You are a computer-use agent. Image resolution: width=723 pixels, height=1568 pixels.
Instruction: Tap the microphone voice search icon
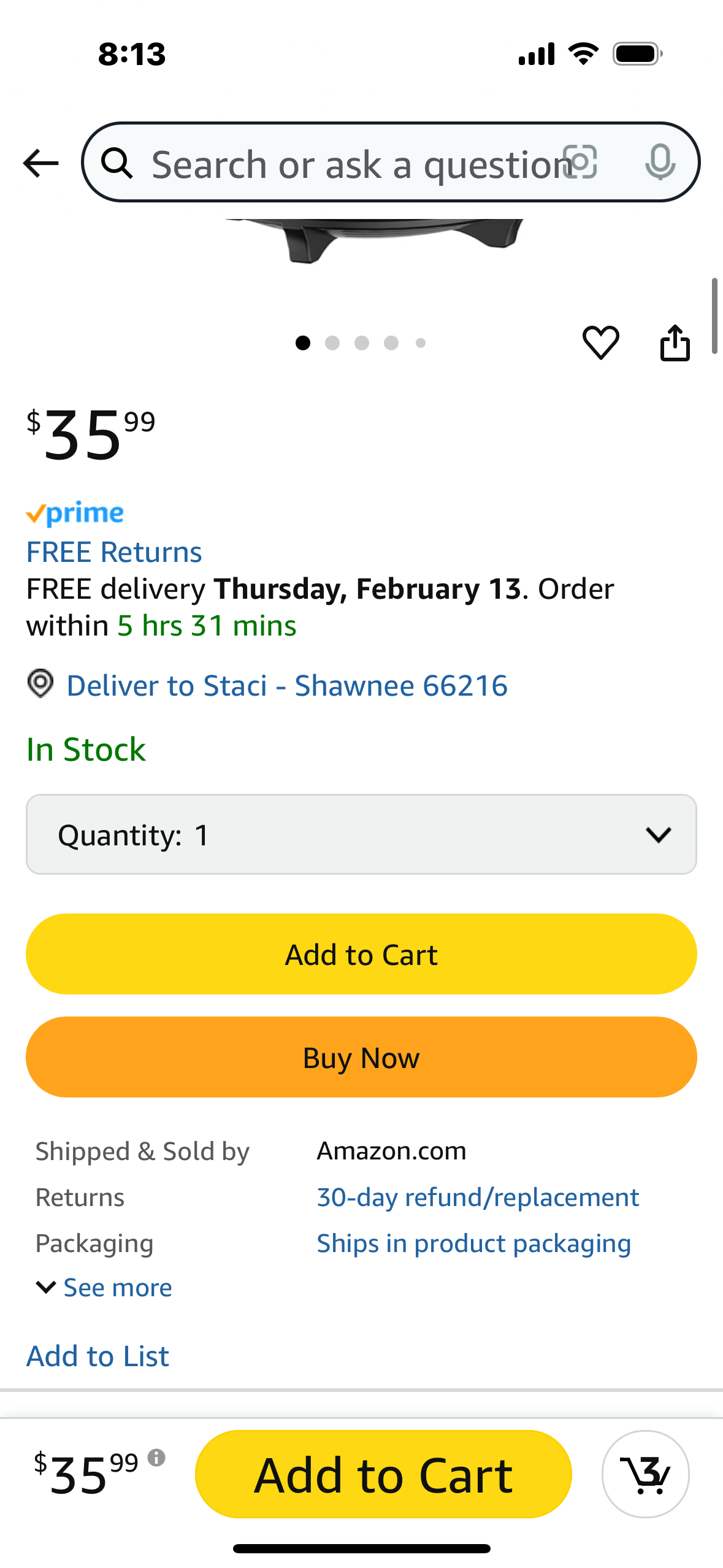[x=660, y=163]
